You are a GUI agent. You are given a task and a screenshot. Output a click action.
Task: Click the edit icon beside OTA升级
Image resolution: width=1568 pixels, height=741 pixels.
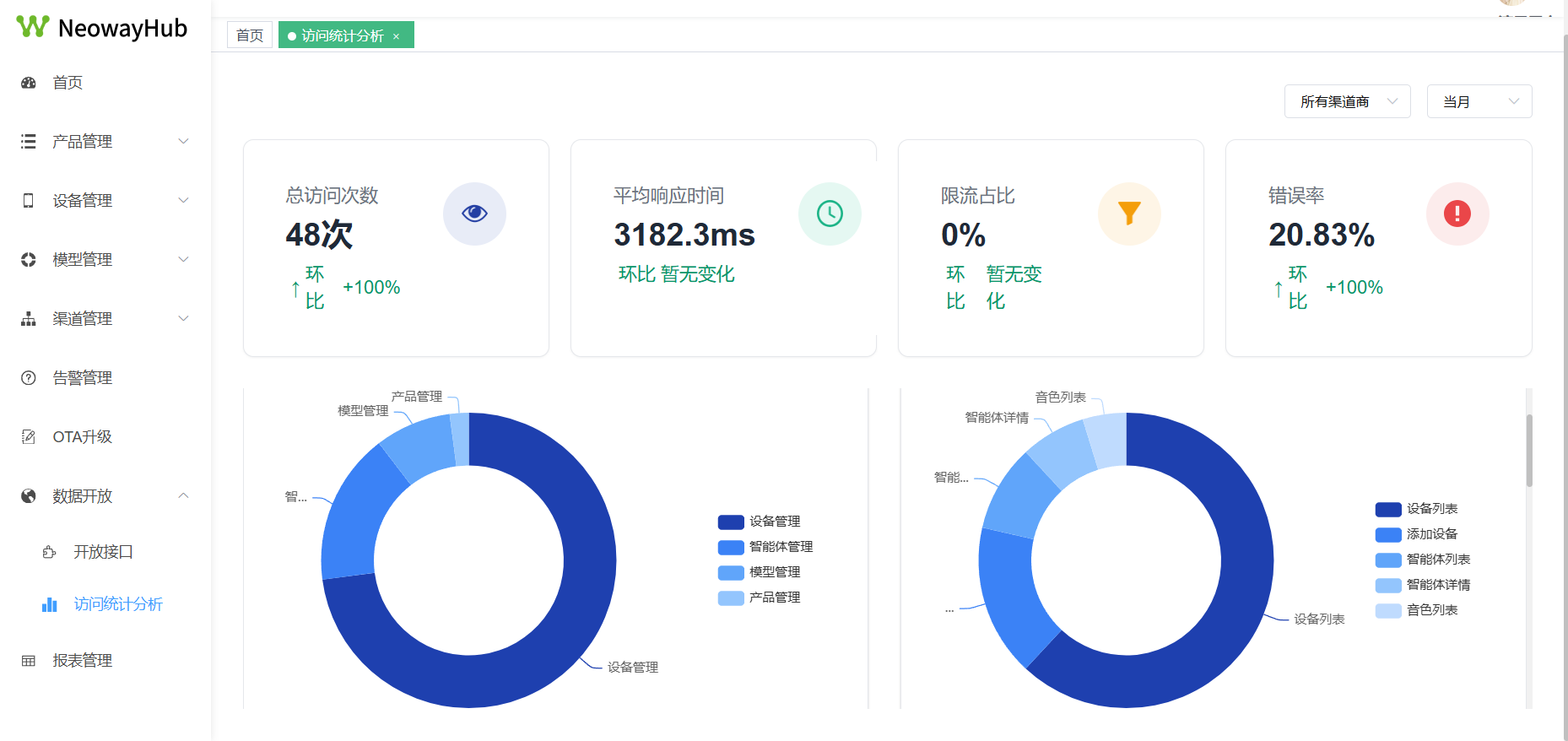(x=29, y=437)
